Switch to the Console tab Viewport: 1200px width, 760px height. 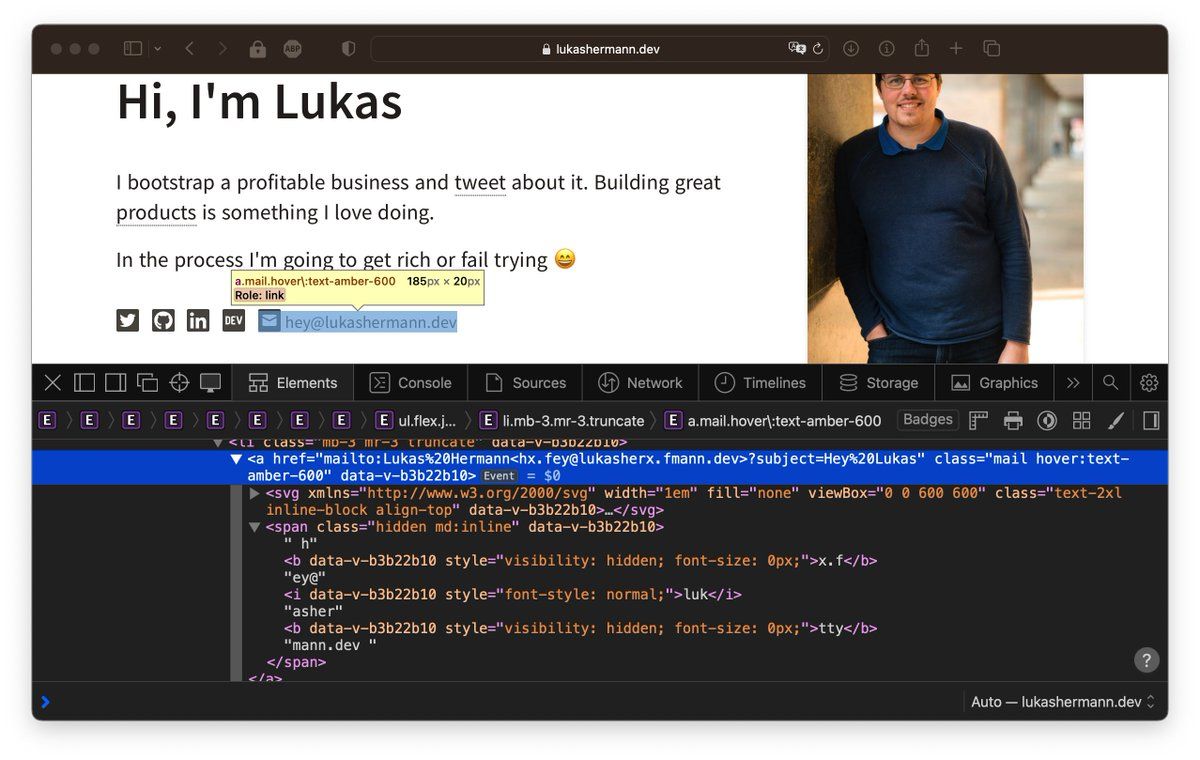click(x=411, y=383)
